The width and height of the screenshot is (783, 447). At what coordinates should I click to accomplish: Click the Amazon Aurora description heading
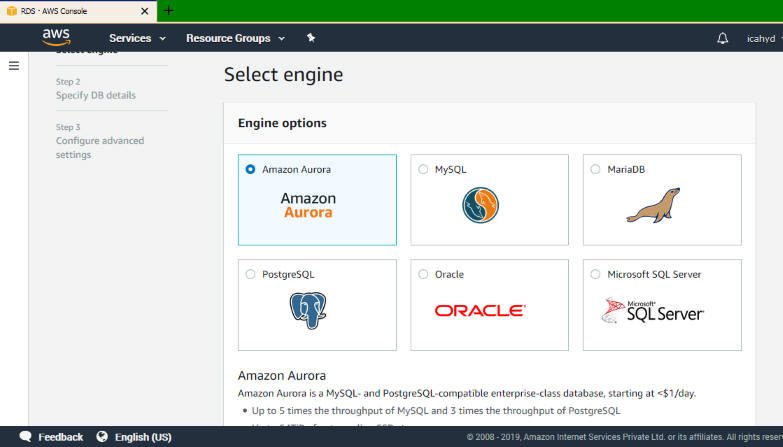click(282, 376)
